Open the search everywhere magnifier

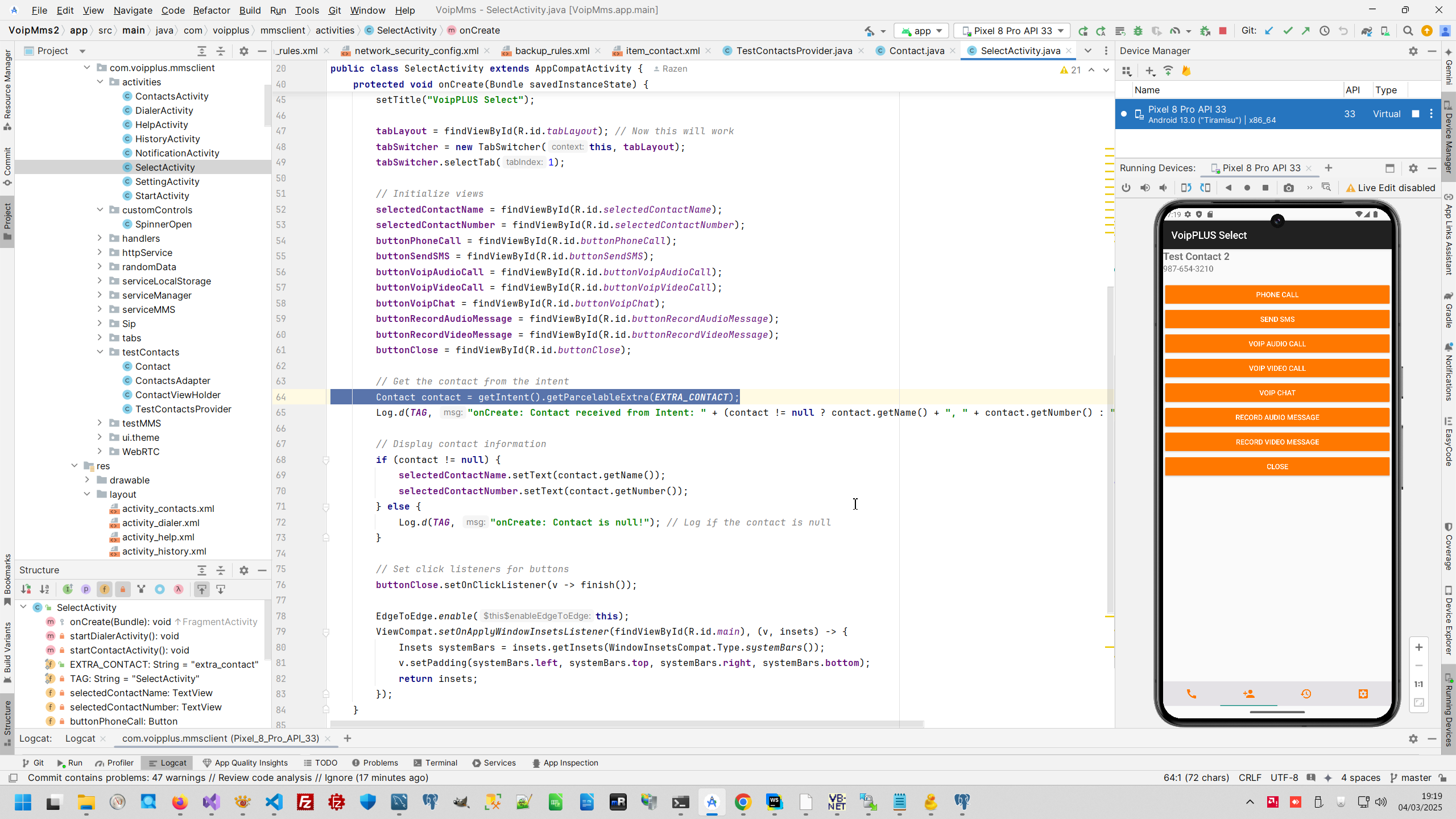pos(1408,31)
